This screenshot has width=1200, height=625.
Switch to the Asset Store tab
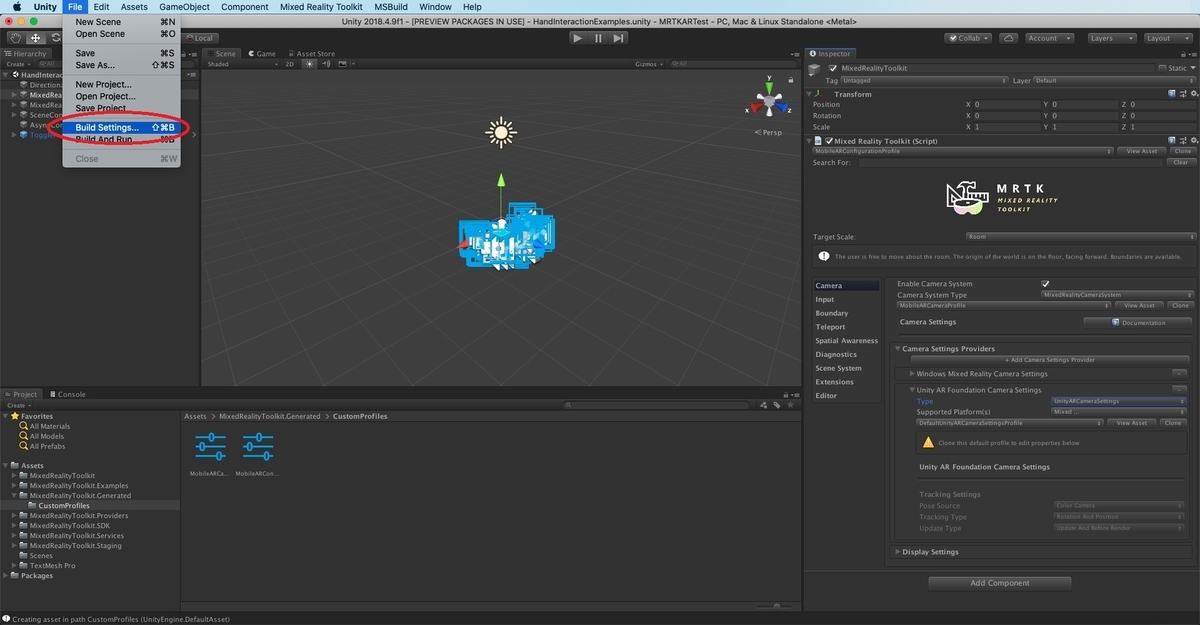pyautogui.click(x=311, y=54)
